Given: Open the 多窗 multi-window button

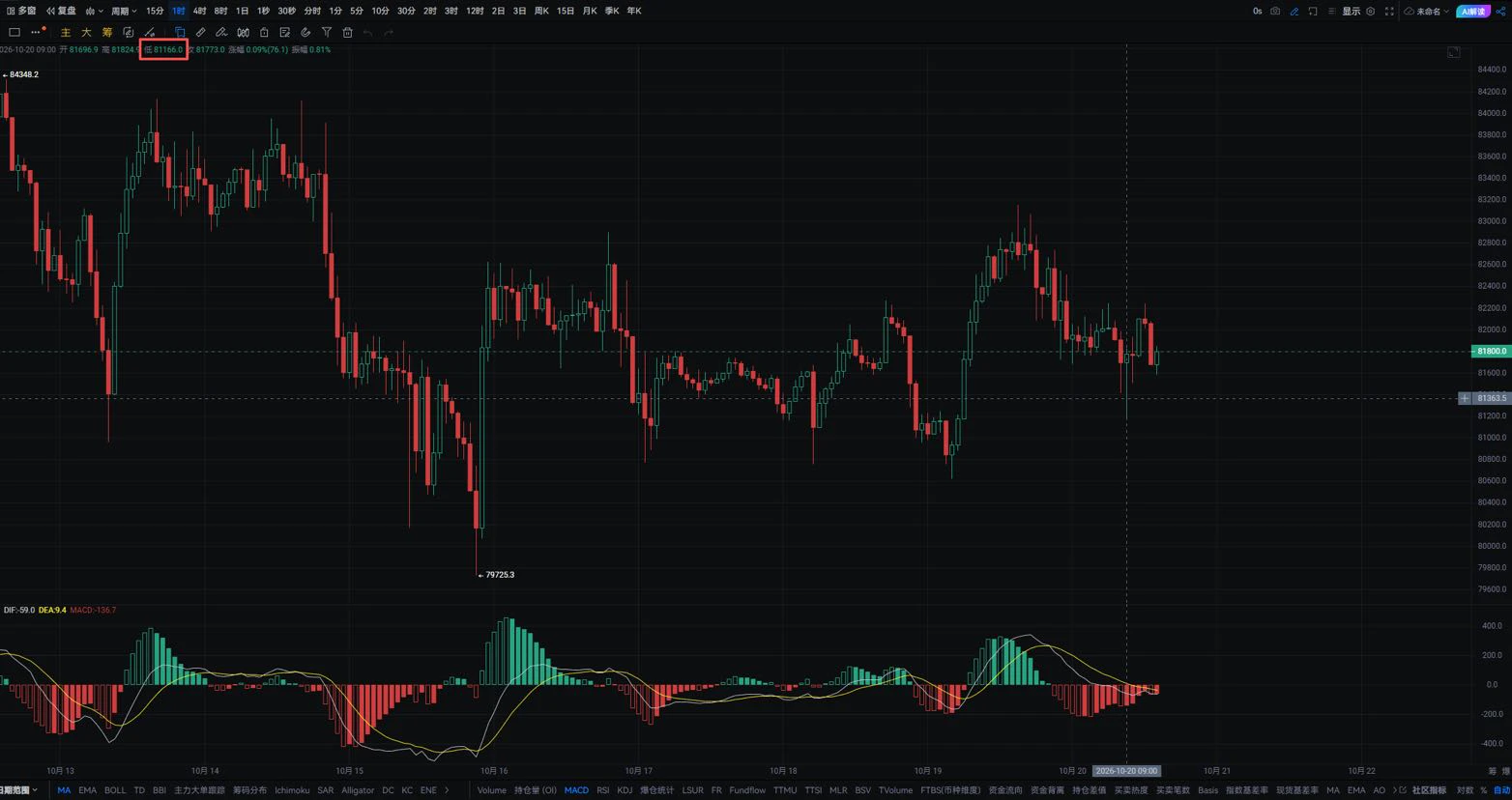Looking at the screenshot, I should point(21,12).
